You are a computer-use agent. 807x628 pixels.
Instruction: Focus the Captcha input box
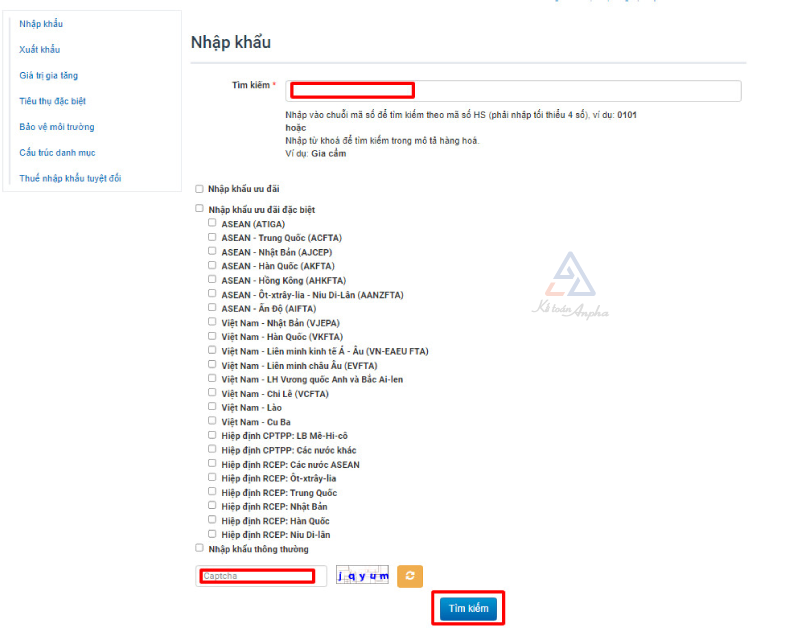coord(260,576)
